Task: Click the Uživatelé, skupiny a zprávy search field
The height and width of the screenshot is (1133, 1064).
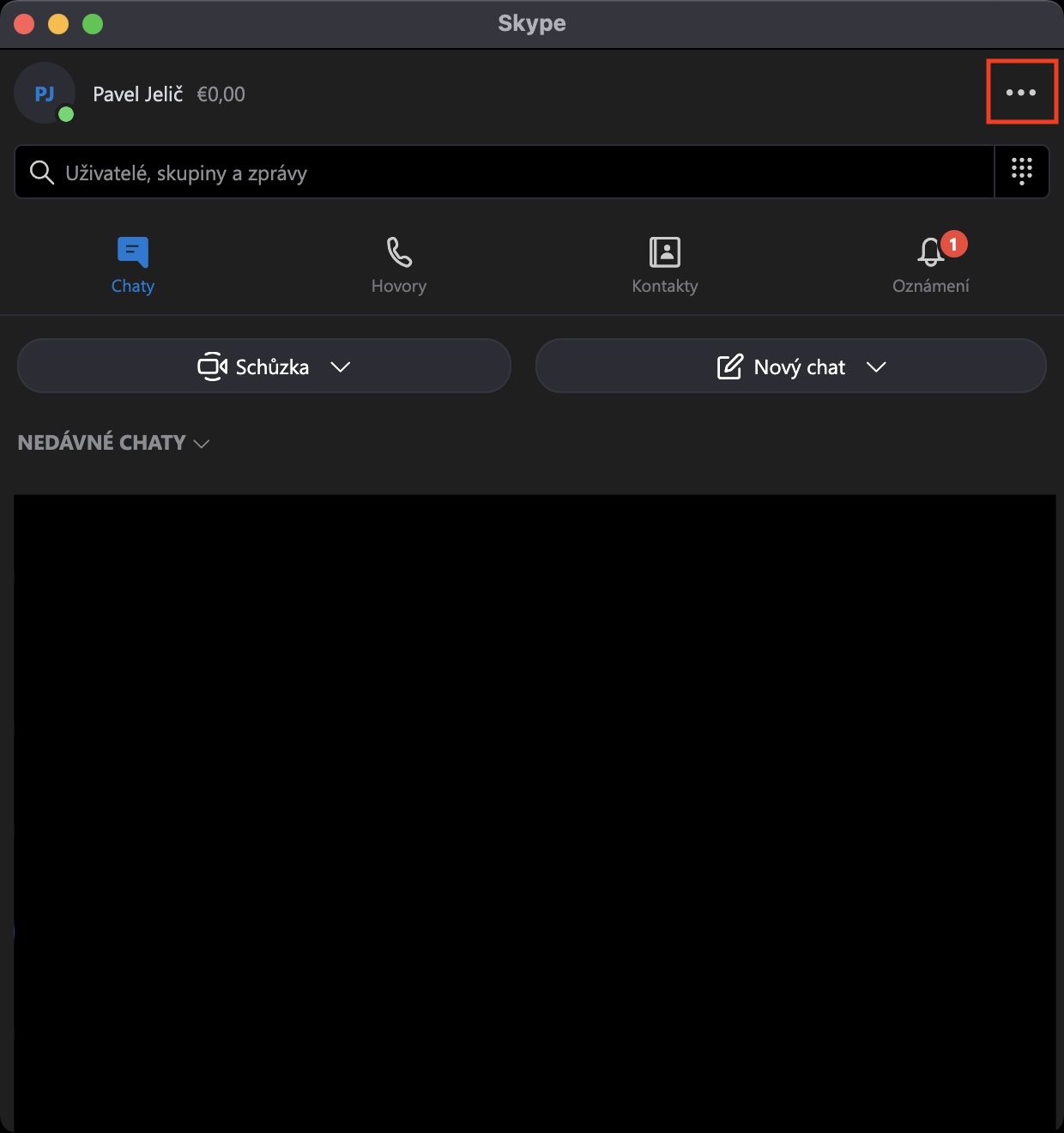Action: pos(505,173)
